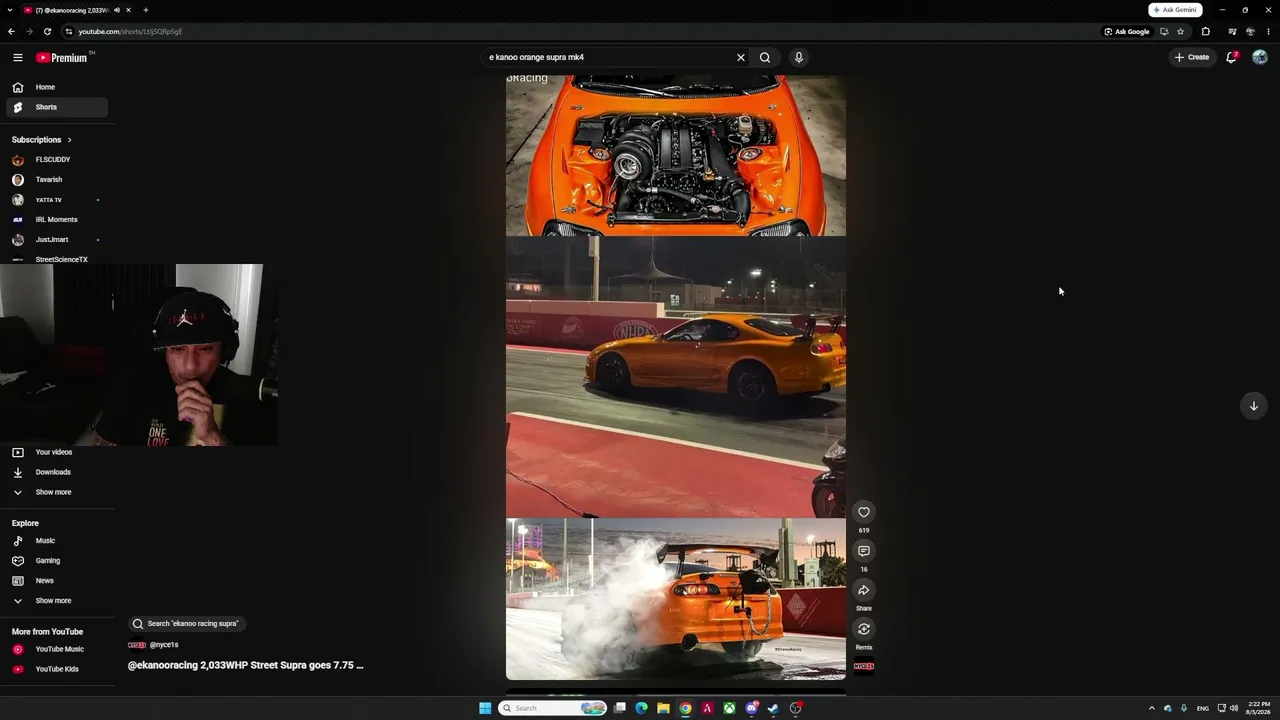
Task: Expand Show more under Explore
Action: click(x=53, y=601)
